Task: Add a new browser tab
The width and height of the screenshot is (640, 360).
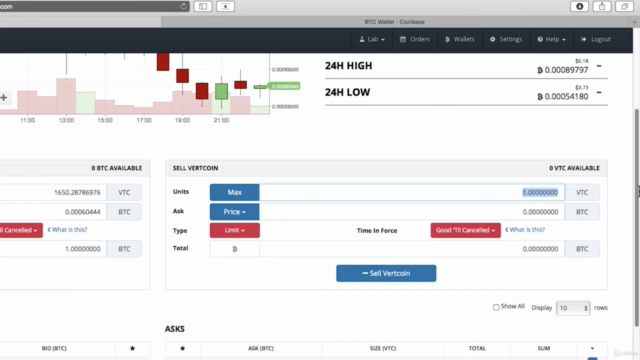Action: point(634,22)
